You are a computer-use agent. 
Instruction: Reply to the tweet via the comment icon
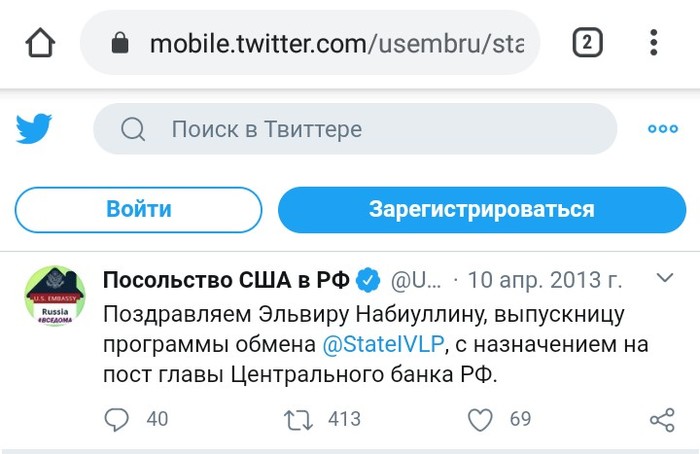pos(117,419)
